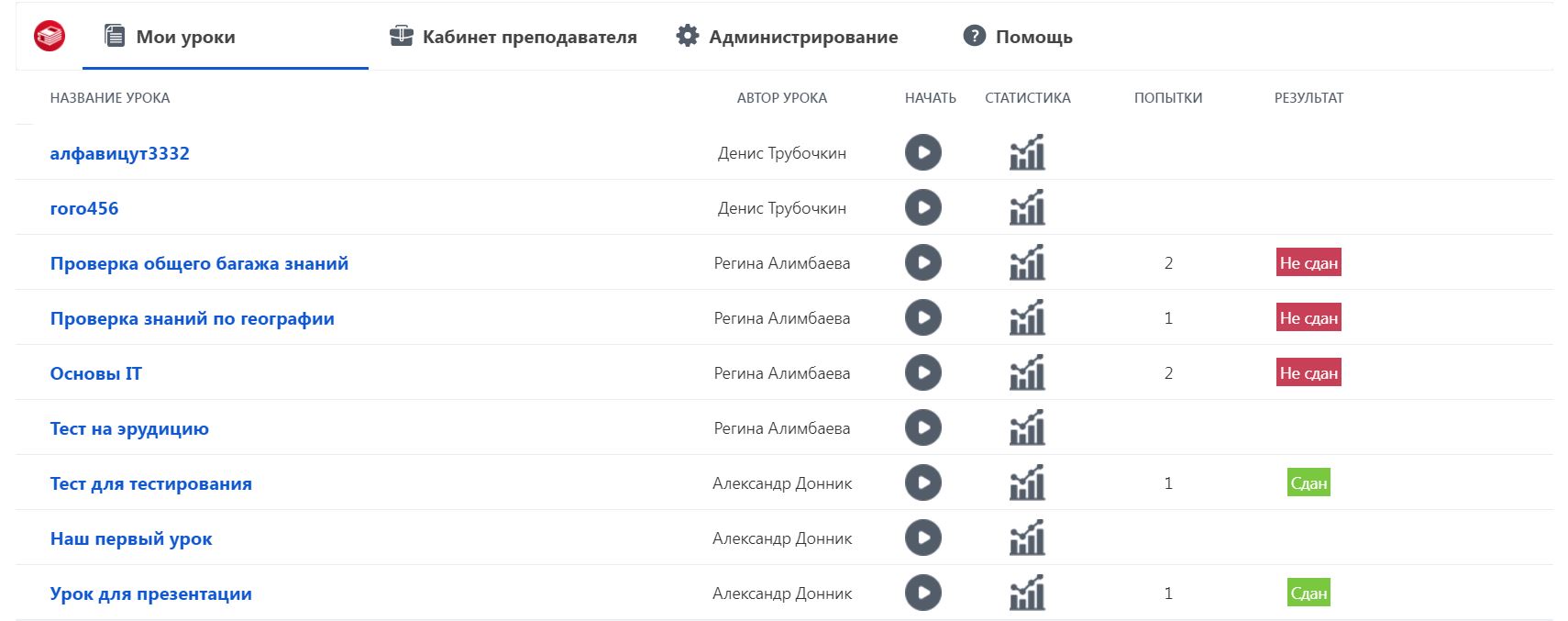
Task: Open the Основы IT lesson link
Action: pos(95,373)
